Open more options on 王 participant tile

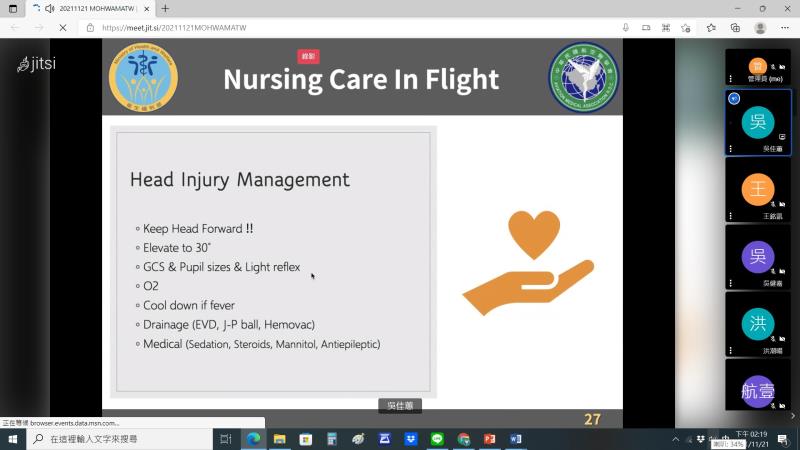point(731,215)
